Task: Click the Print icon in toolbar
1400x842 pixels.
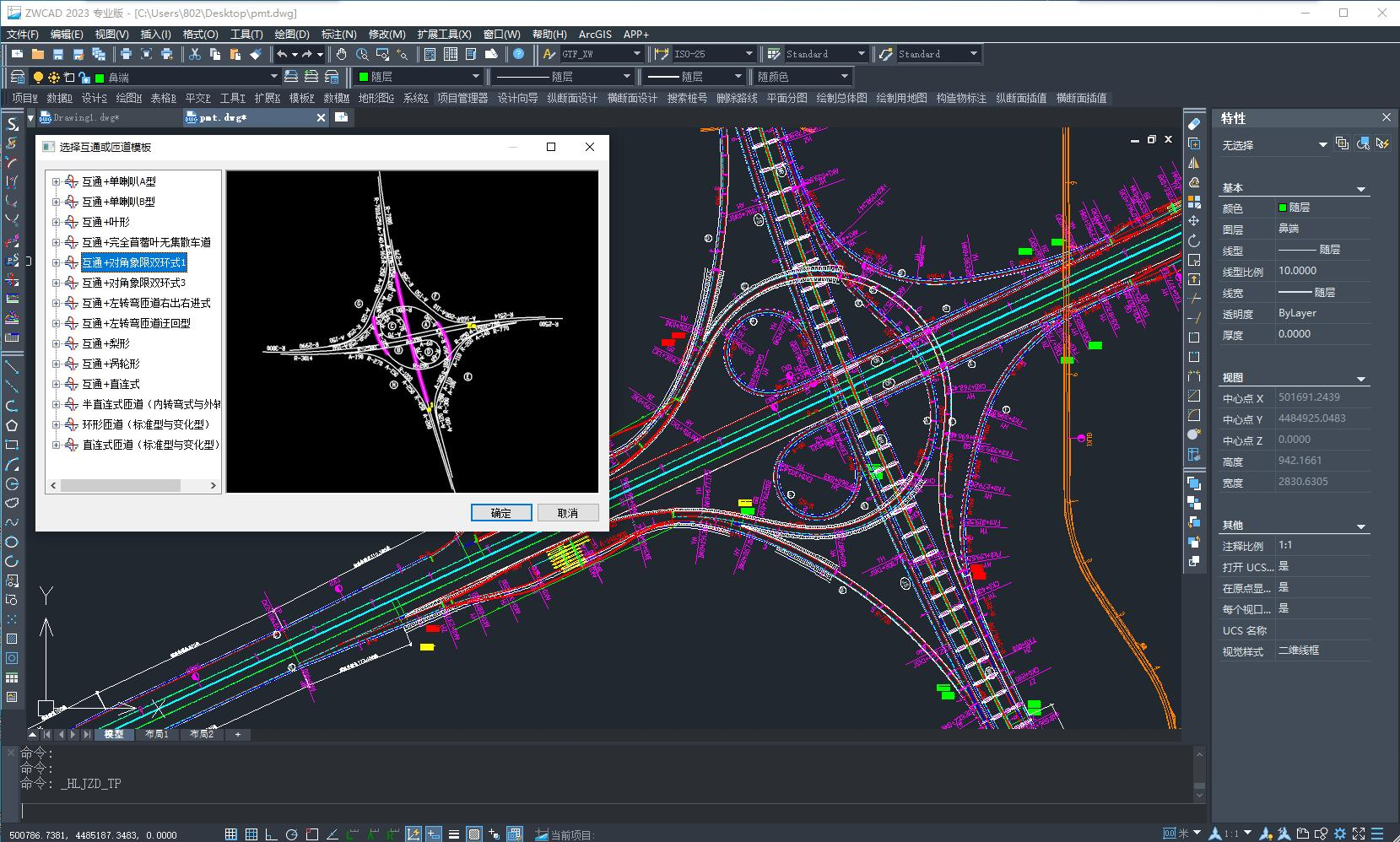Action: click(x=126, y=54)
